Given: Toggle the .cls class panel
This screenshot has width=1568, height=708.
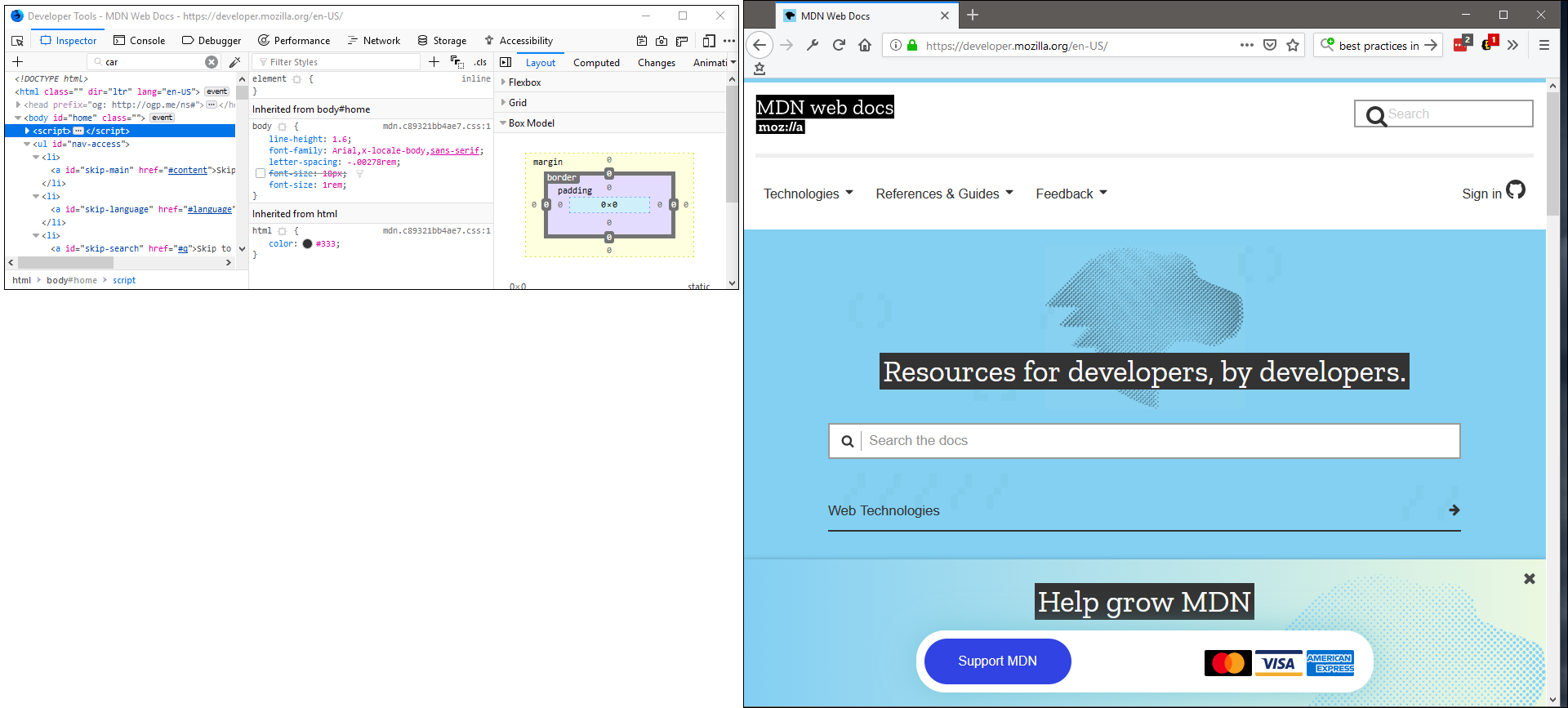Looking at the screenshot, I should point(480,62).
